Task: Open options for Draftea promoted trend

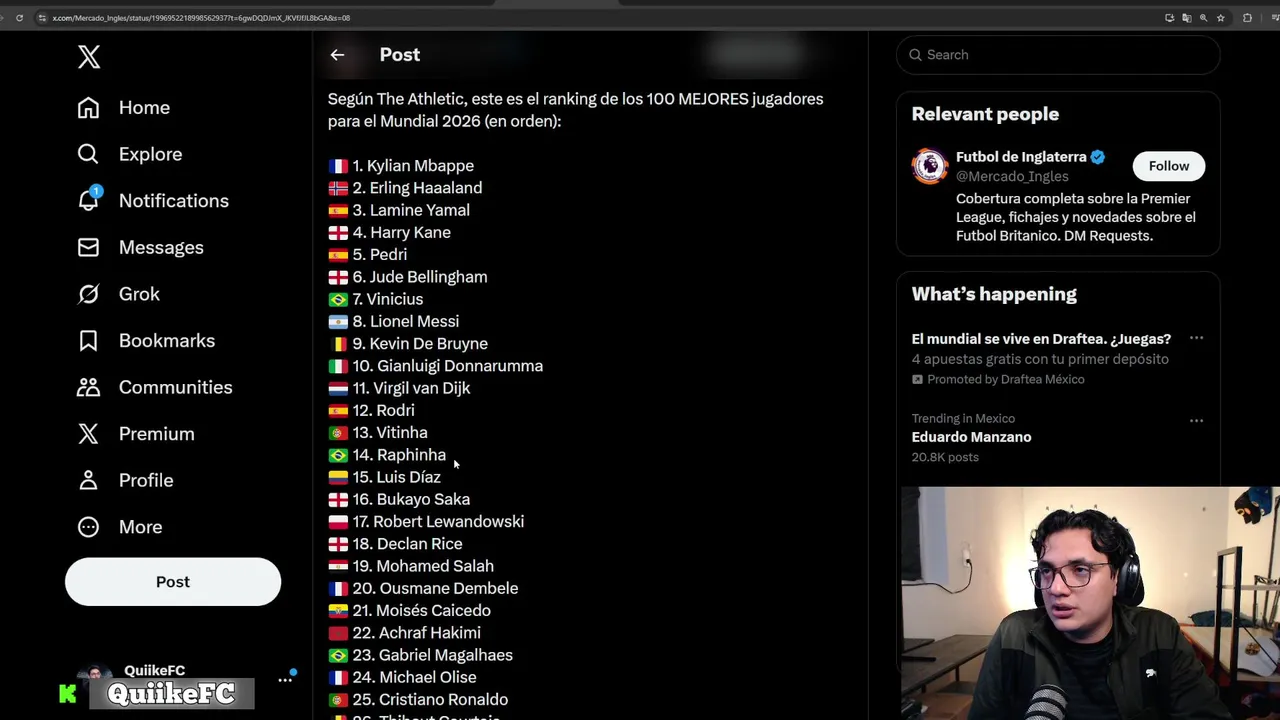Action: pyautogui.click(x=1196, y=338)
